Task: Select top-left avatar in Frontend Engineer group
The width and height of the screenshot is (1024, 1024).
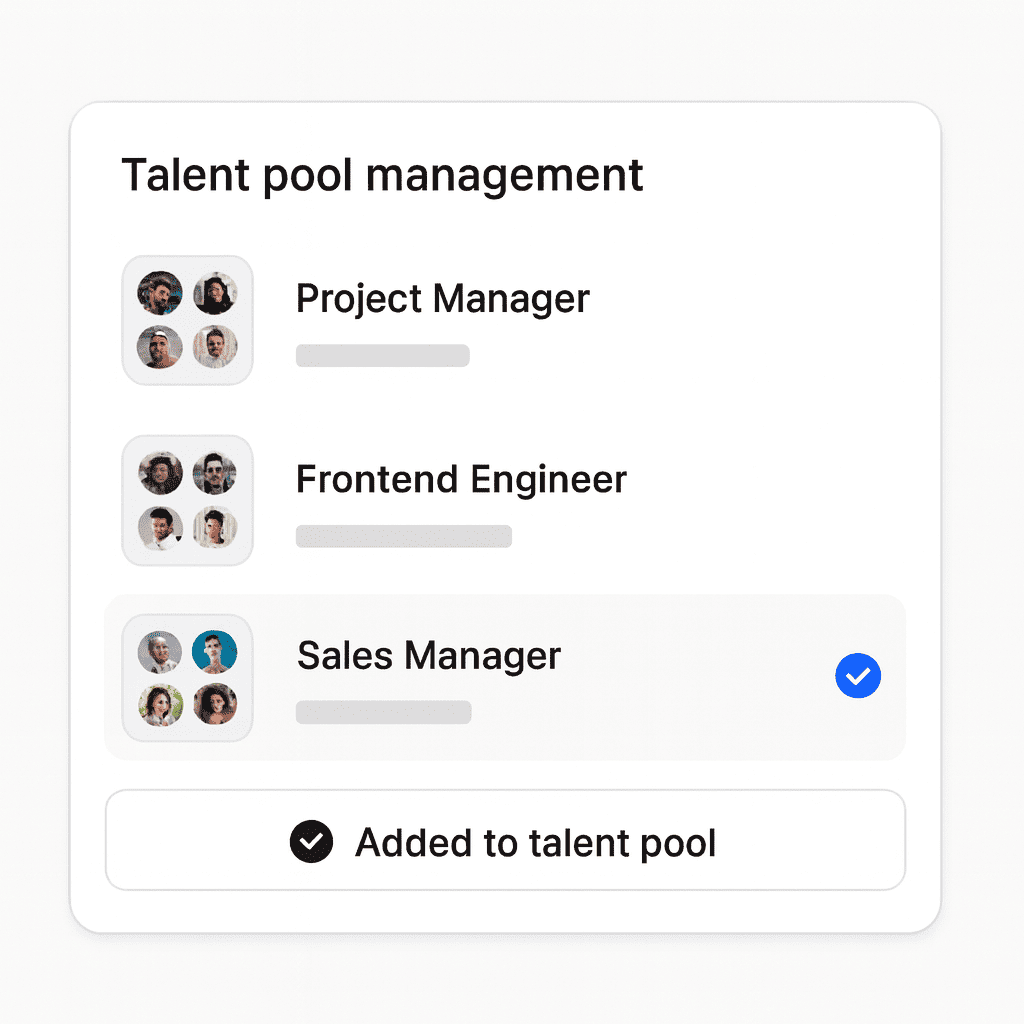Action: (160, 473)
